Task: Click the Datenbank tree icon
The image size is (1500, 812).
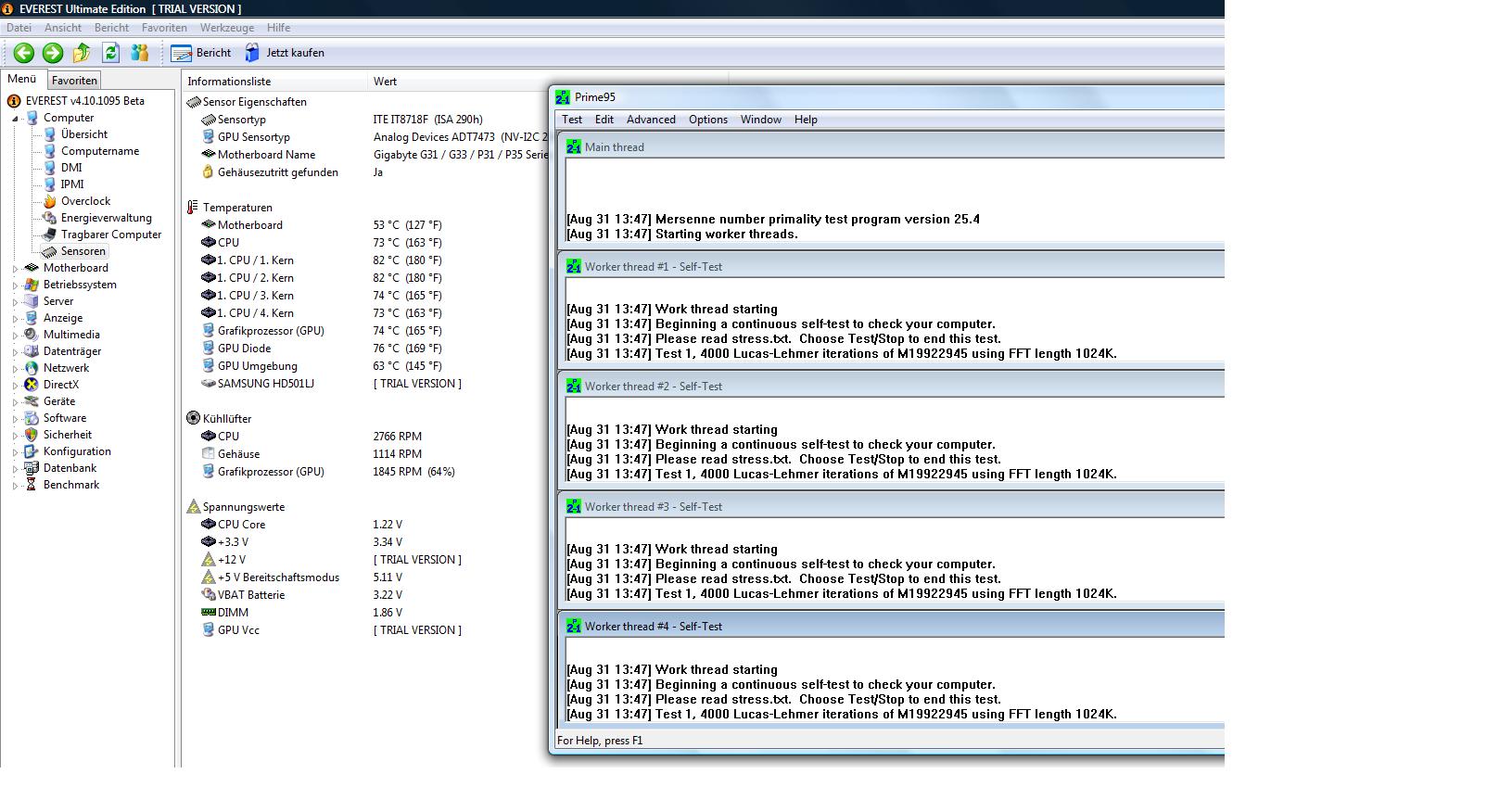Action: (32, 468)
